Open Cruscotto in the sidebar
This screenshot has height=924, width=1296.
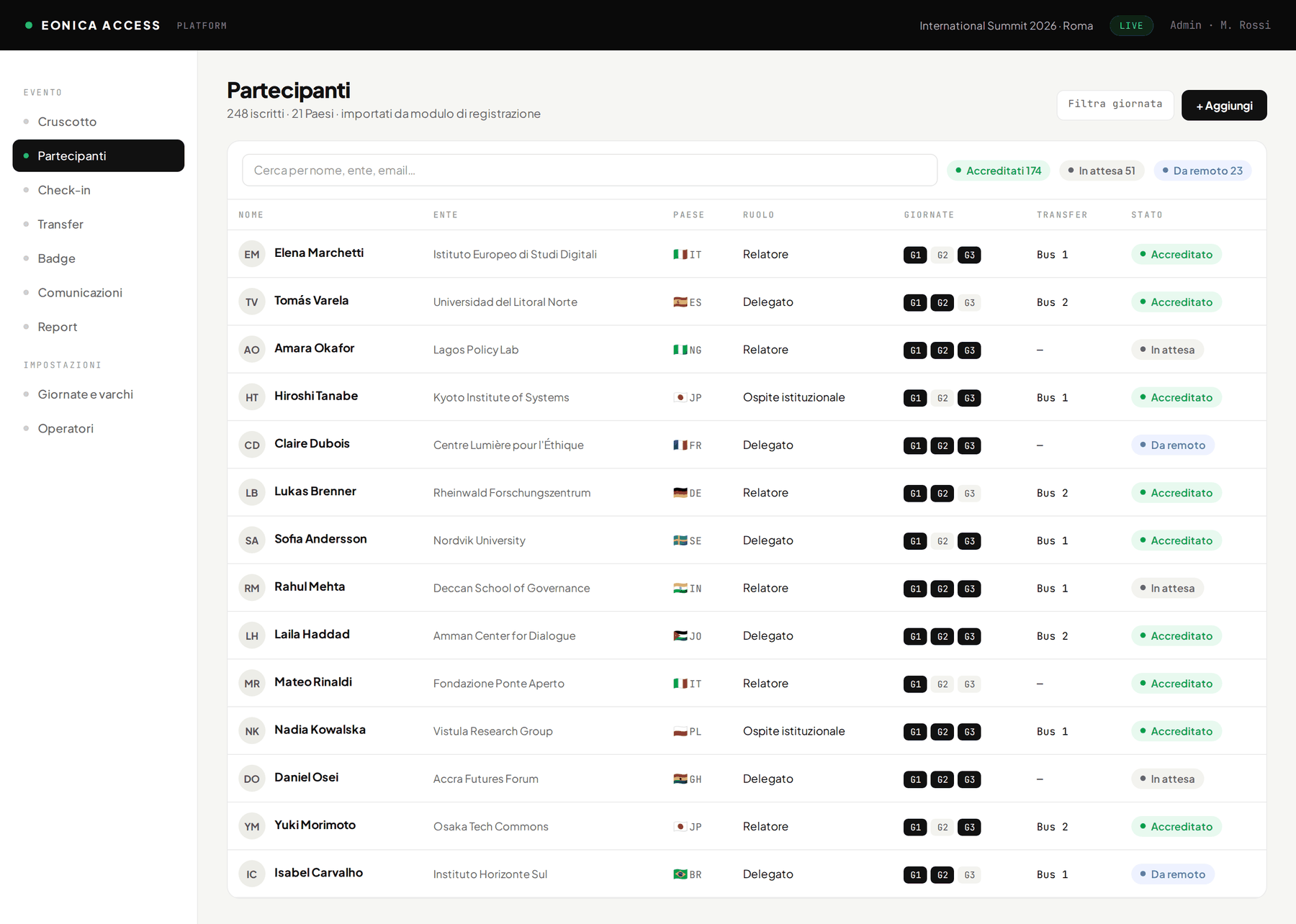99,122
